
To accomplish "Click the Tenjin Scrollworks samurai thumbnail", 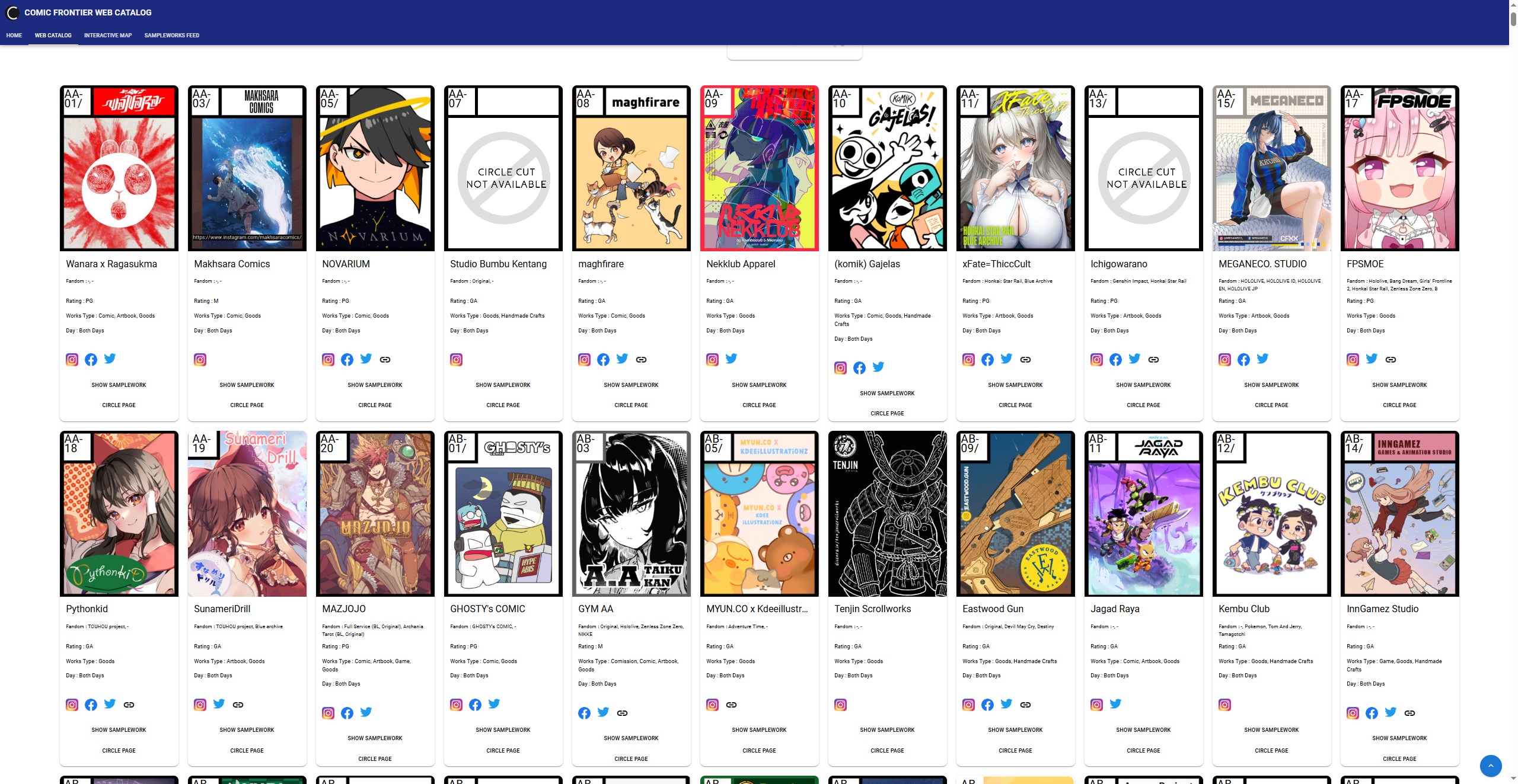I will click(x=887, y=514).
